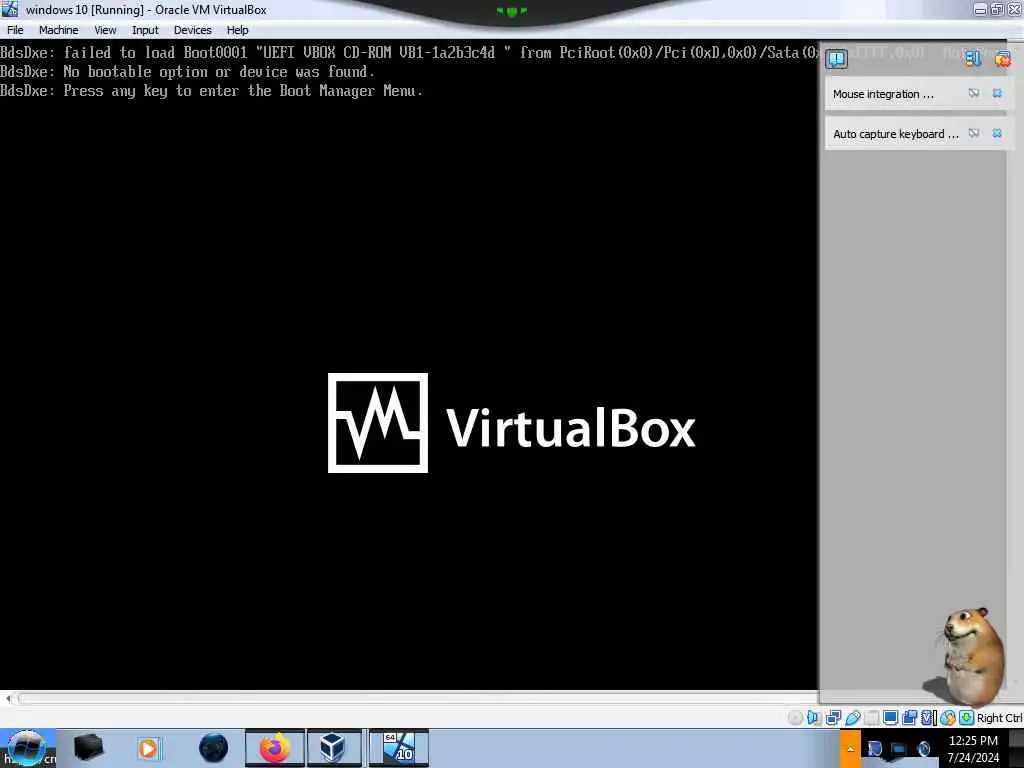This screenshot has height=768, width=1024.
Task: Switch to VirtualBox Manager in the taskbar
Action: [333, 748]
